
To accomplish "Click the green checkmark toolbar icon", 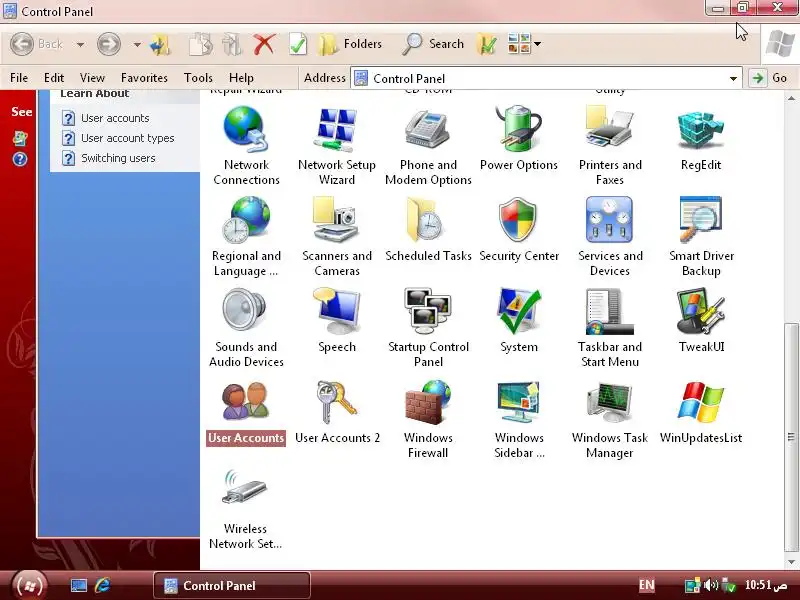I will click(x=298, y=44).
